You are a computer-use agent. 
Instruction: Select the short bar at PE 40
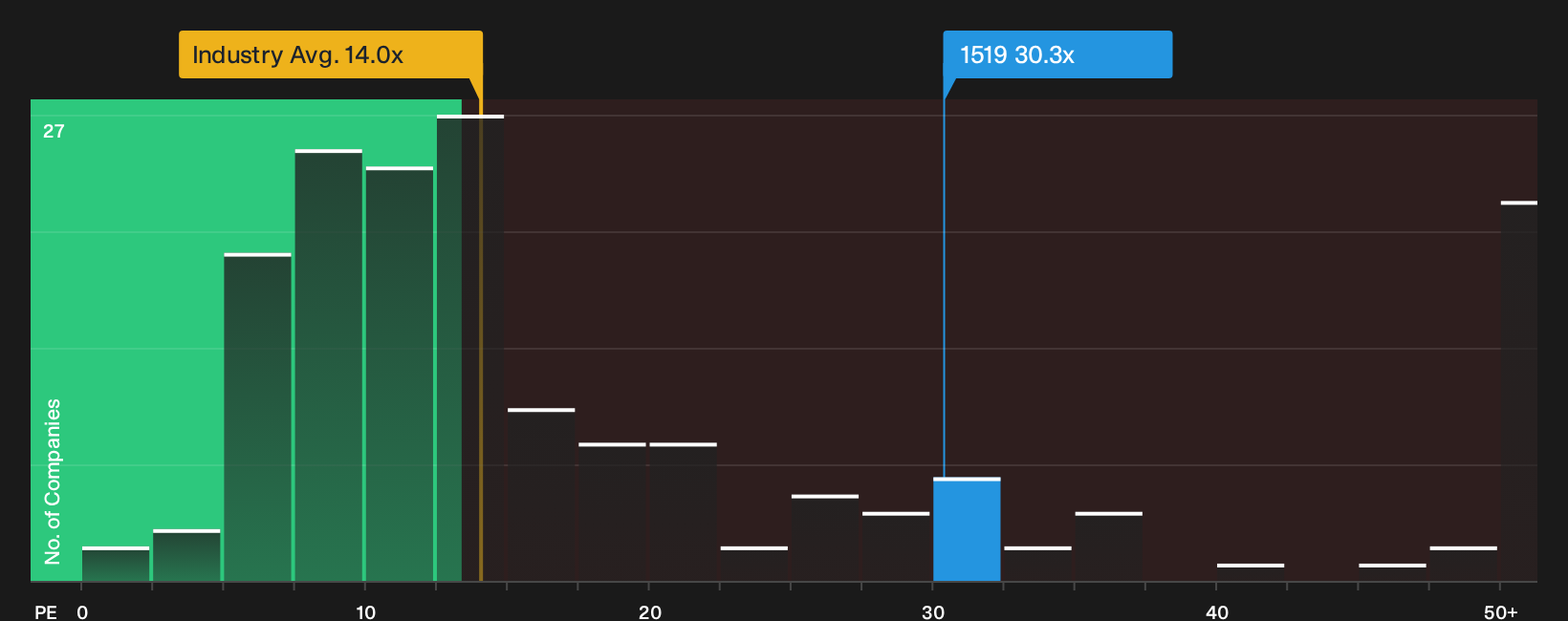coord(1251,572)
